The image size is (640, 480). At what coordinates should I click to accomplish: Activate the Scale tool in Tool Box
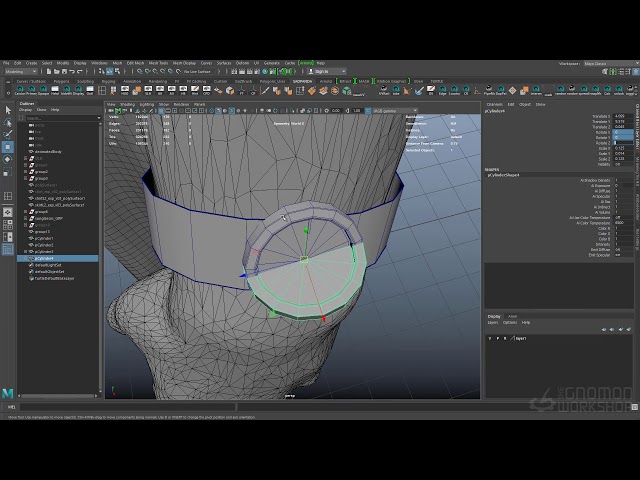(x=8, y=172)
